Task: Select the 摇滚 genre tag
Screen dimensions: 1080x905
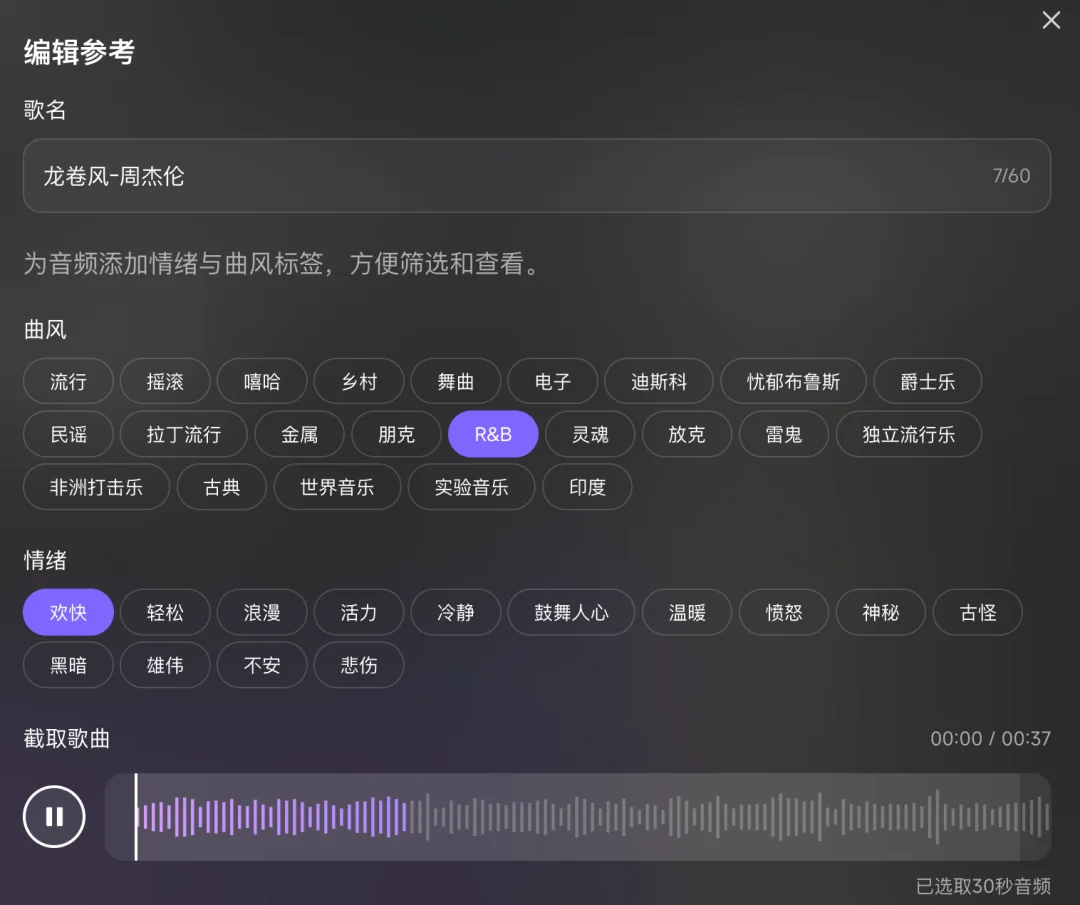Action: pyautogui.click(x=164, y=381)
